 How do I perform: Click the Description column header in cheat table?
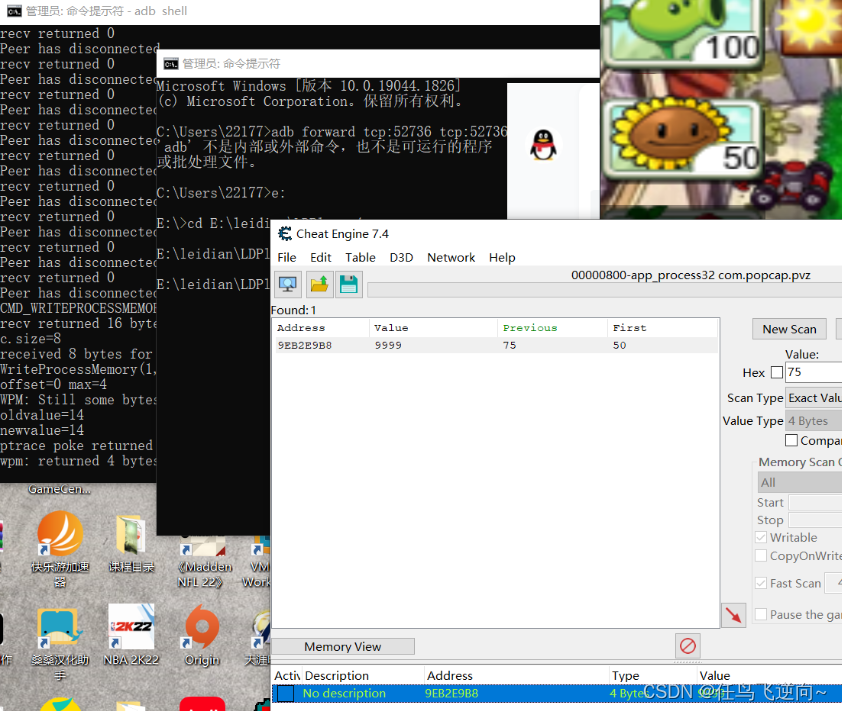click(x=364, y=676)
